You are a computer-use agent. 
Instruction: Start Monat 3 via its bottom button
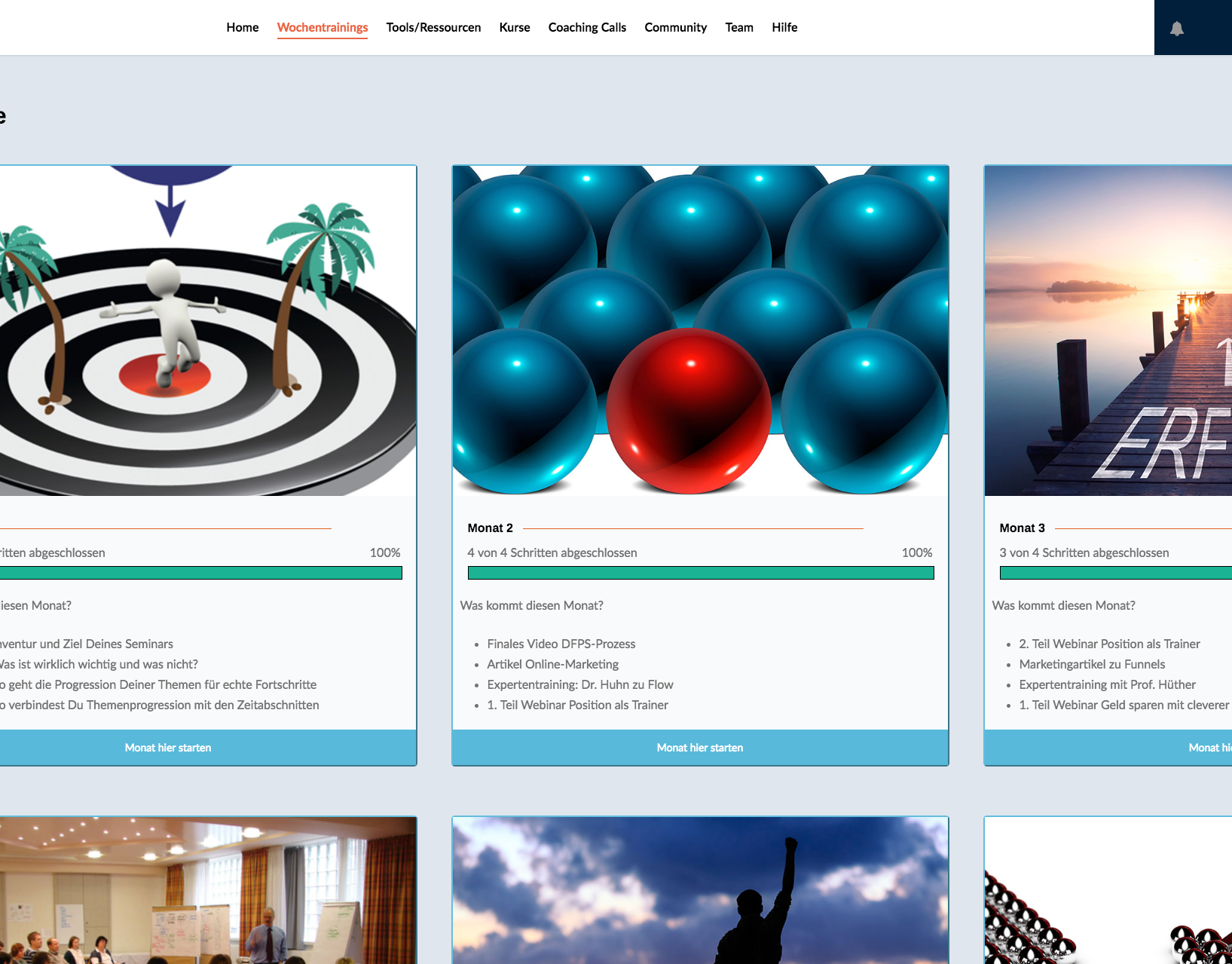coord(1108,748)
